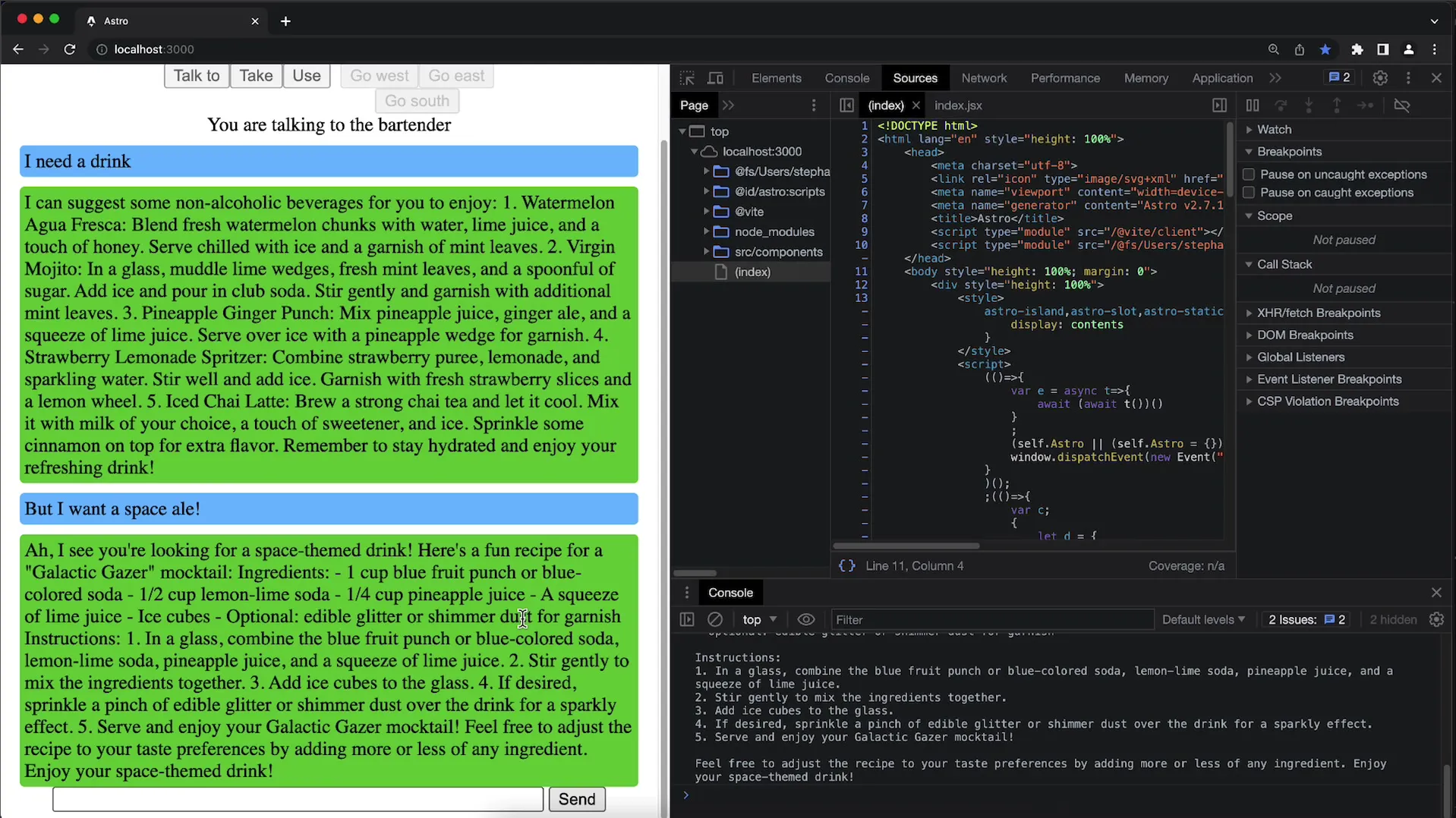Click the Step icon in debugger toolbar
The width and height of the screenshot is (1456, 818).
pos(1365,105)
